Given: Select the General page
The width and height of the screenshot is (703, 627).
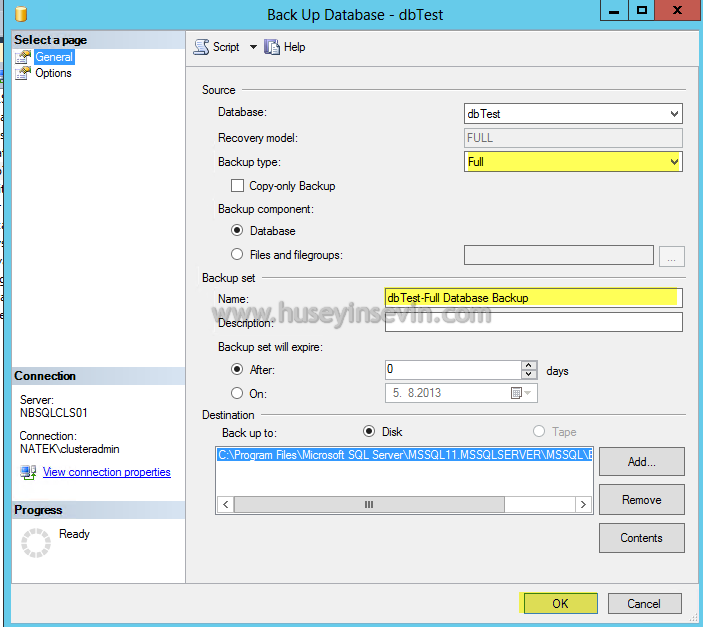Looking at the screenshot, I should pyautogui.click(x=54, y=57).
